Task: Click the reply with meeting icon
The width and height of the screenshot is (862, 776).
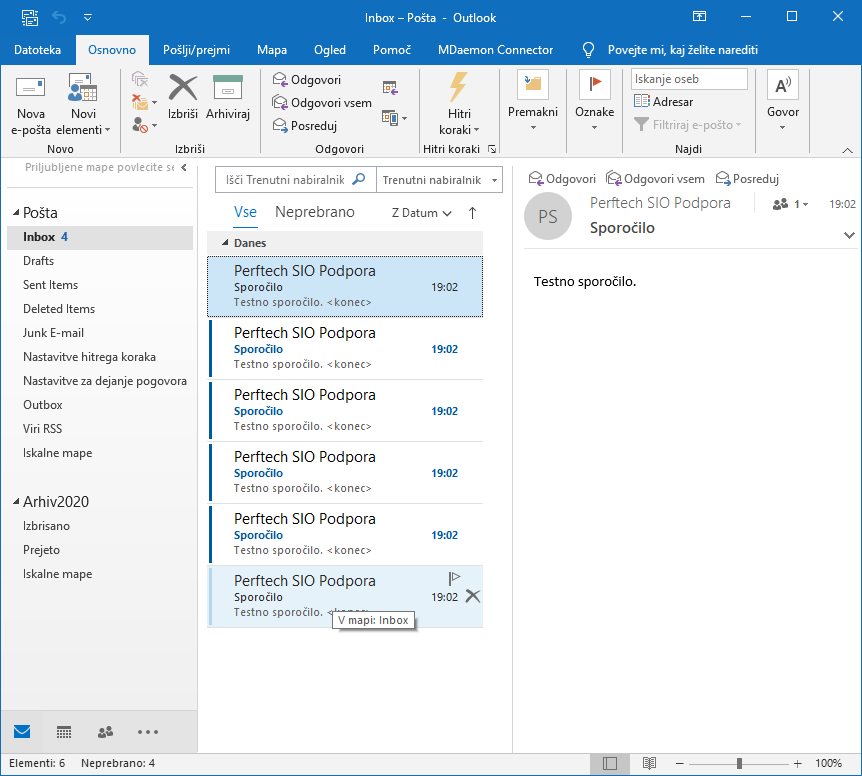Action: coord(390,87)
